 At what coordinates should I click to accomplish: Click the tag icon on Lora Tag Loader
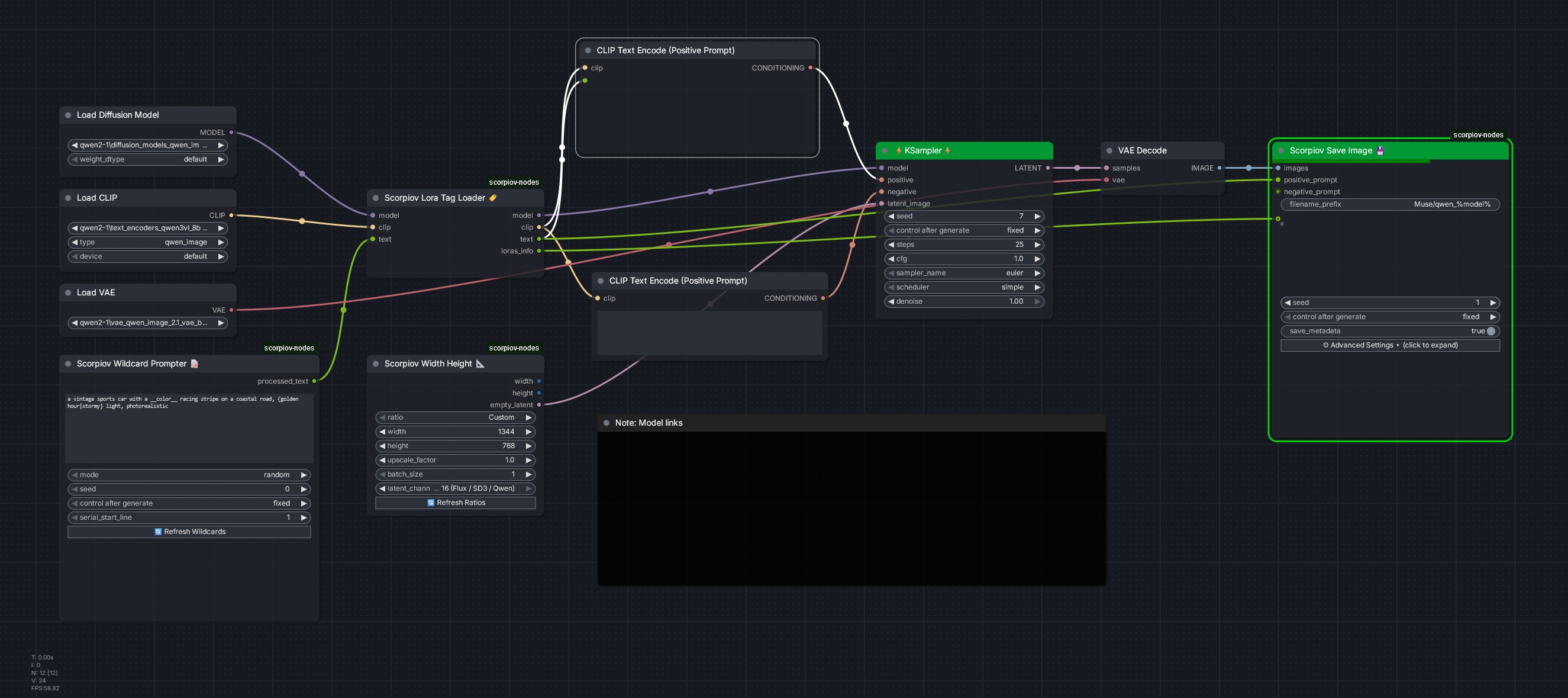[493, 198]
